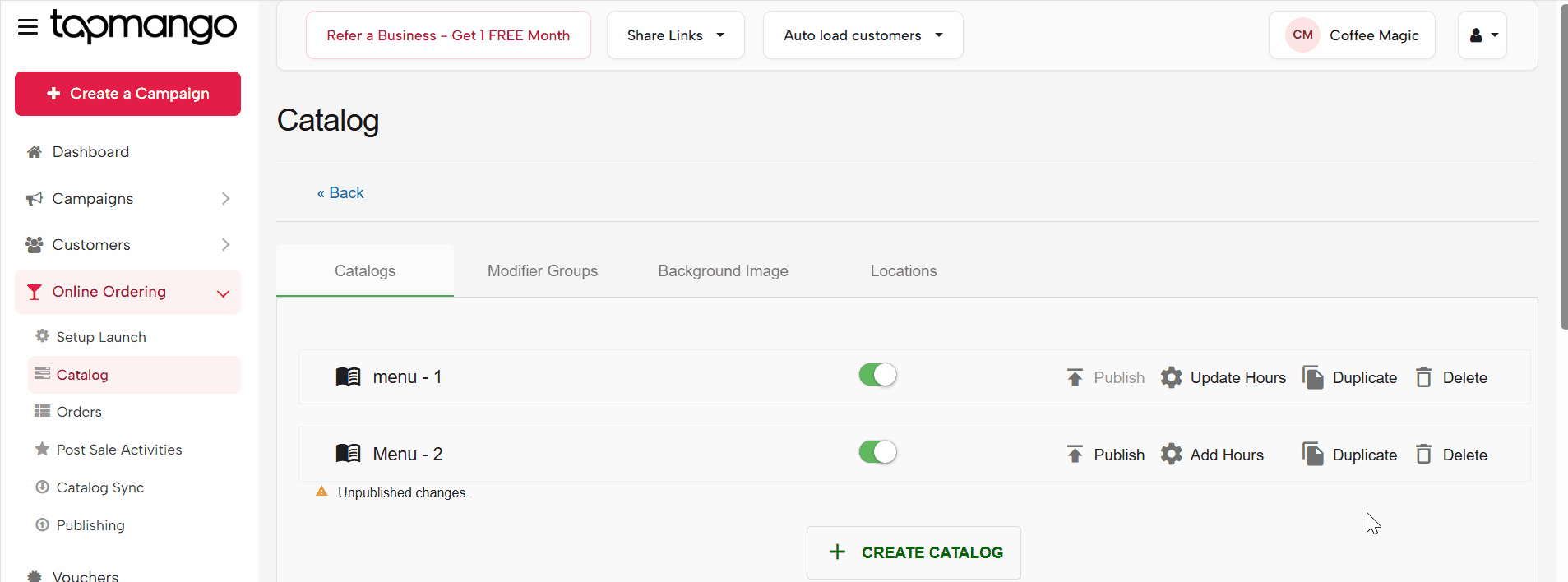The image size is (1568, 582).
Task: Toggle the Menu - 2 catalog switch
Action: pos(878,452)
